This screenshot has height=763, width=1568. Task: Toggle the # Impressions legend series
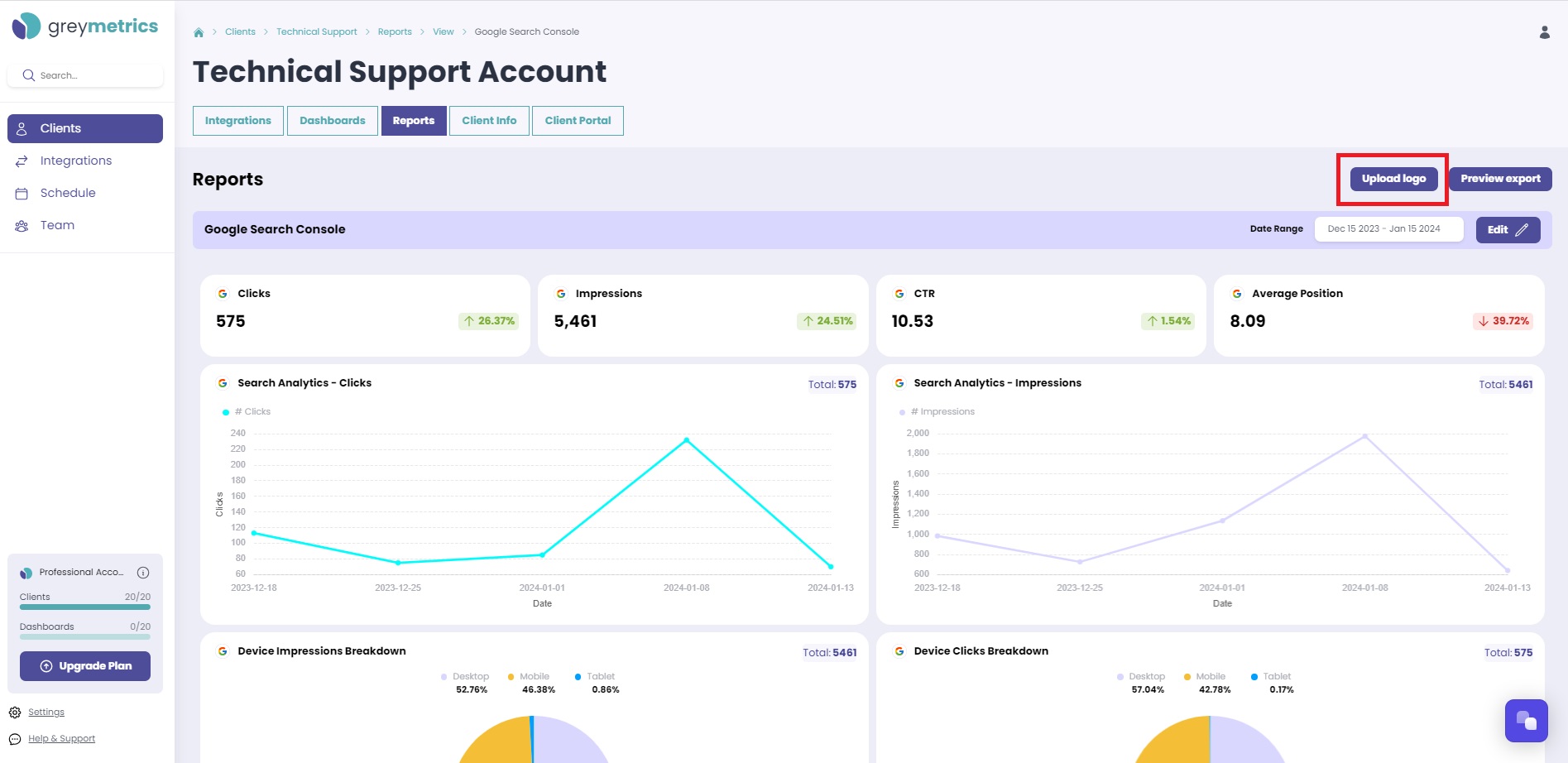937,412
